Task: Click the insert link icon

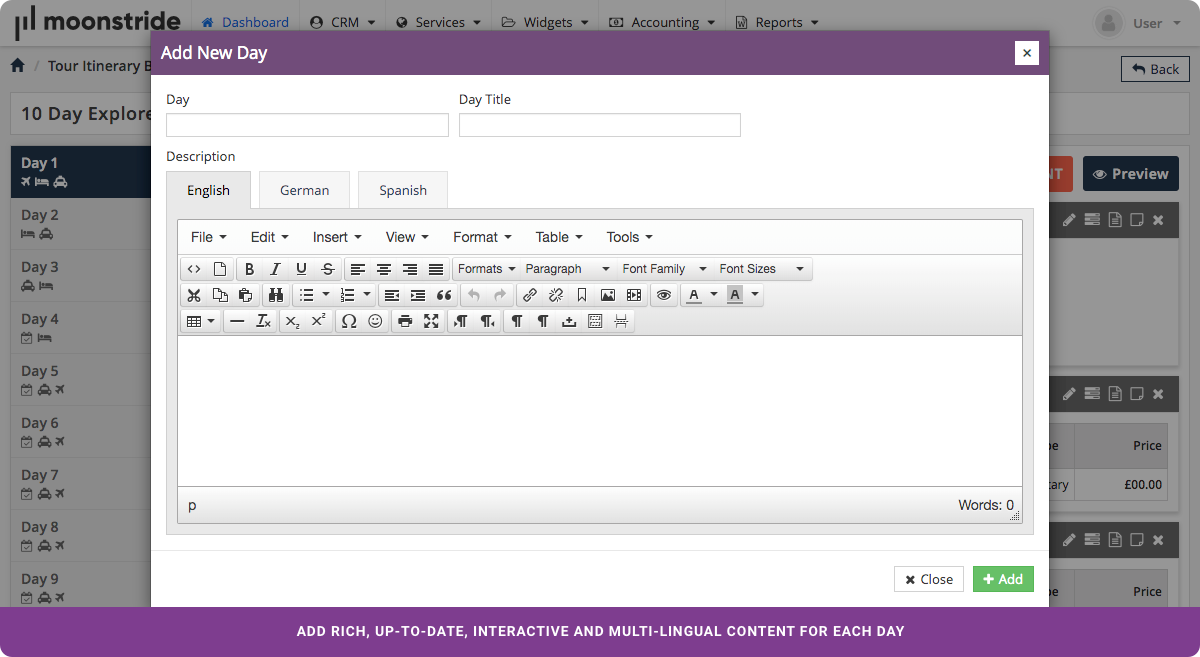Action: 530,295
